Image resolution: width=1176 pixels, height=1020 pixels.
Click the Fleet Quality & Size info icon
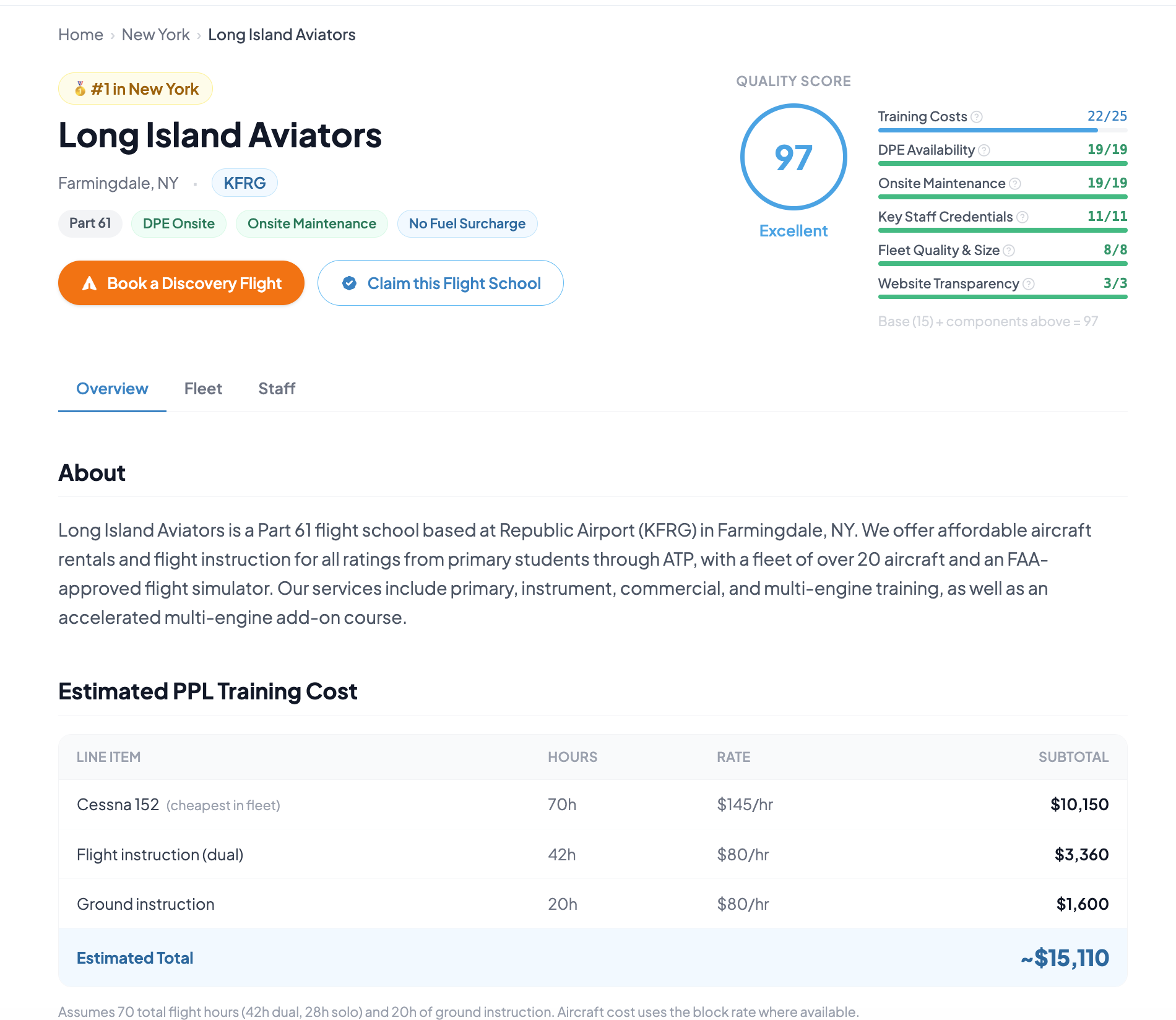[x=1009, y=251]
